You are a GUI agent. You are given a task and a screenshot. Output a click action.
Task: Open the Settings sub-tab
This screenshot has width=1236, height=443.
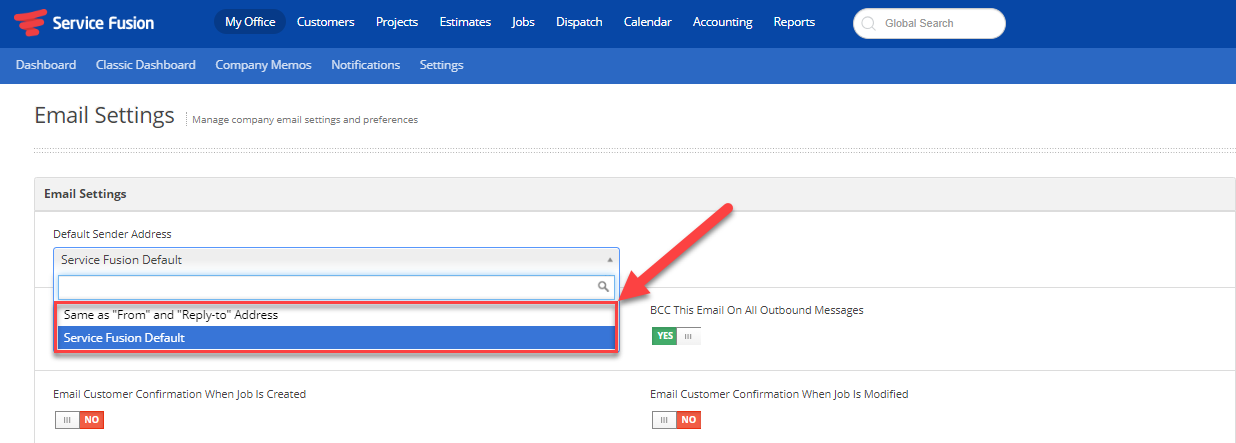tap(442, 65)
